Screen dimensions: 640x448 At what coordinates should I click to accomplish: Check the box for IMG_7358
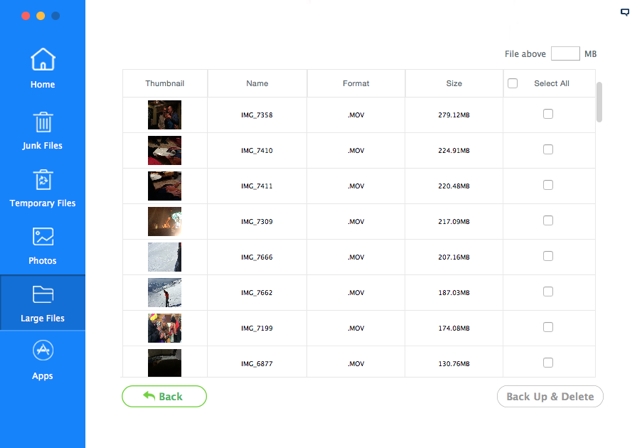(548, 114)
